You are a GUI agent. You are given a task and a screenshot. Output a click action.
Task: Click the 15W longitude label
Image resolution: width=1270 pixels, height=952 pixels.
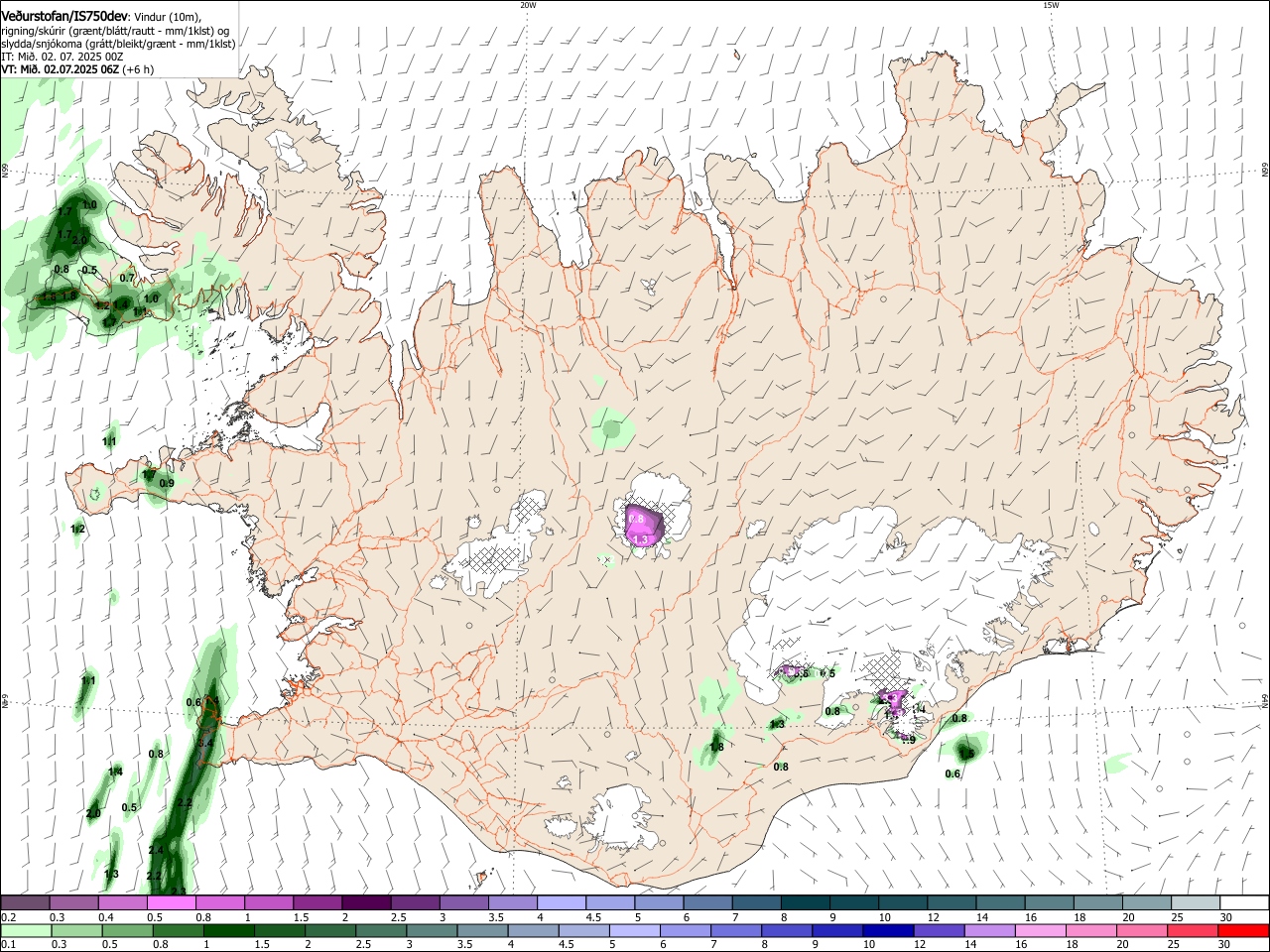click(x=1051, y=5)
